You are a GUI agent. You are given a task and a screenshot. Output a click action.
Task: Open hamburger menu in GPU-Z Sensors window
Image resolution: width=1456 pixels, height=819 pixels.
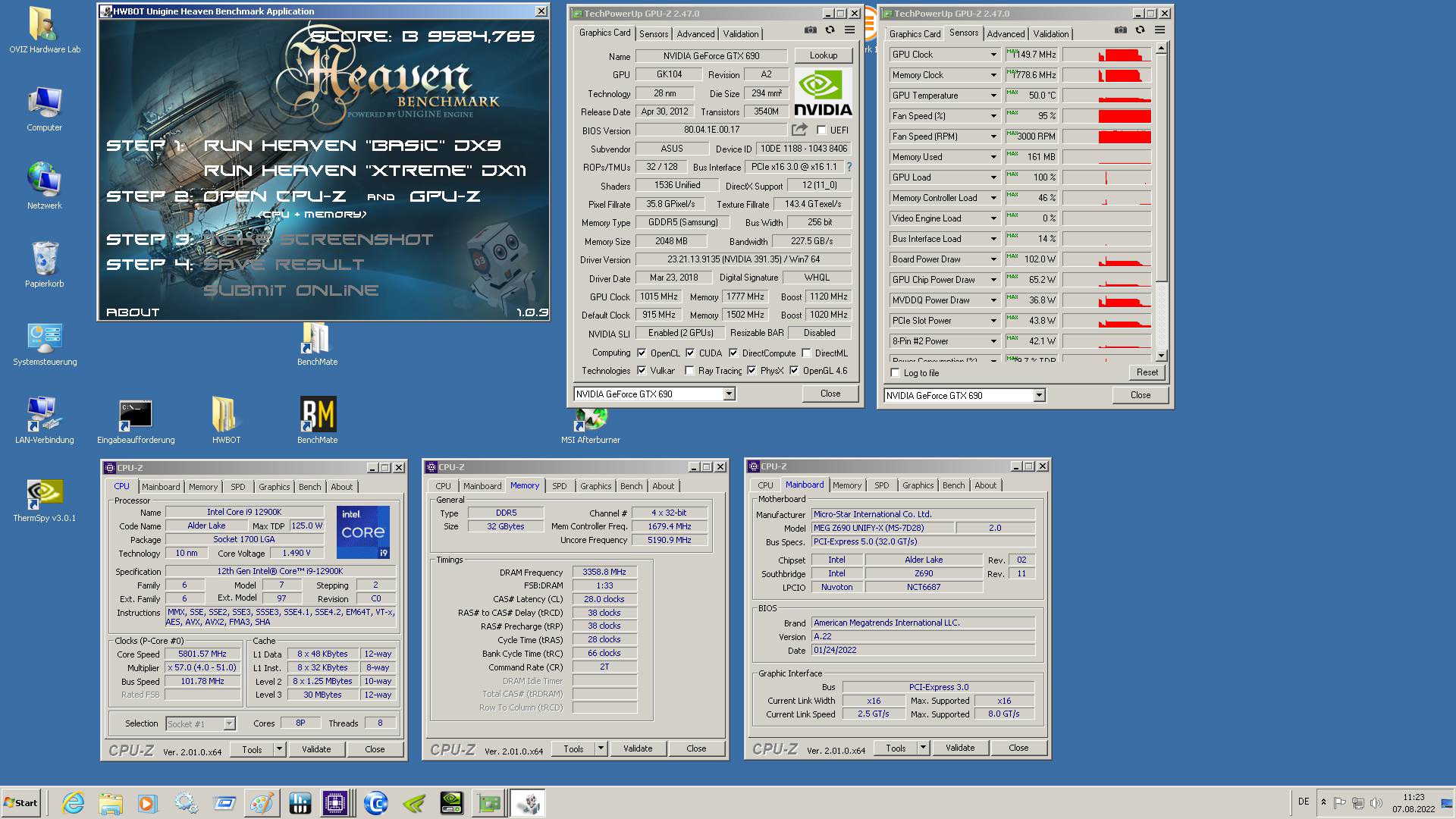pyautogui.click(x=1160, y=30)
